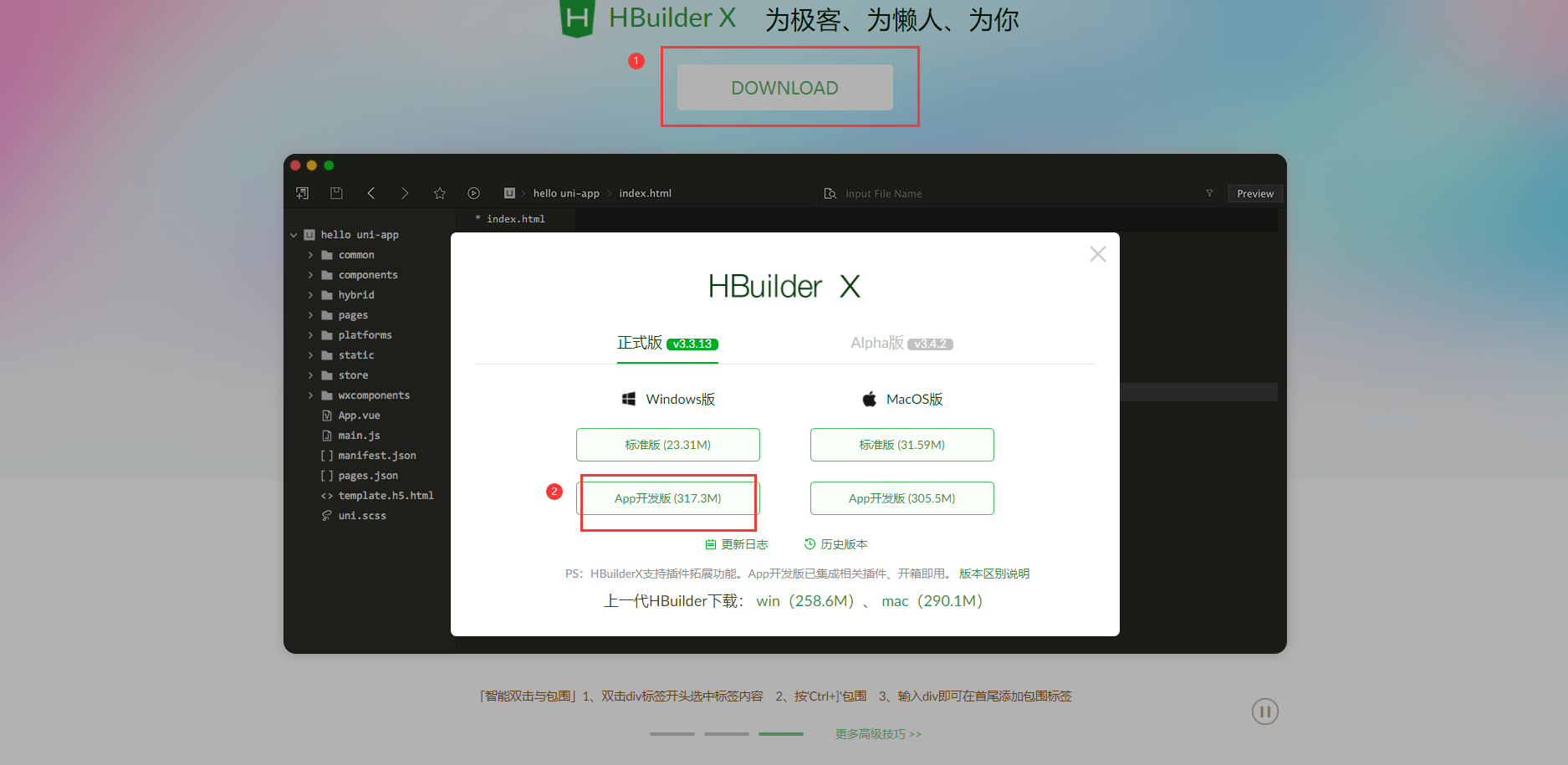
Task: Open the 版本区别说明 link
Action: [994, 574]
